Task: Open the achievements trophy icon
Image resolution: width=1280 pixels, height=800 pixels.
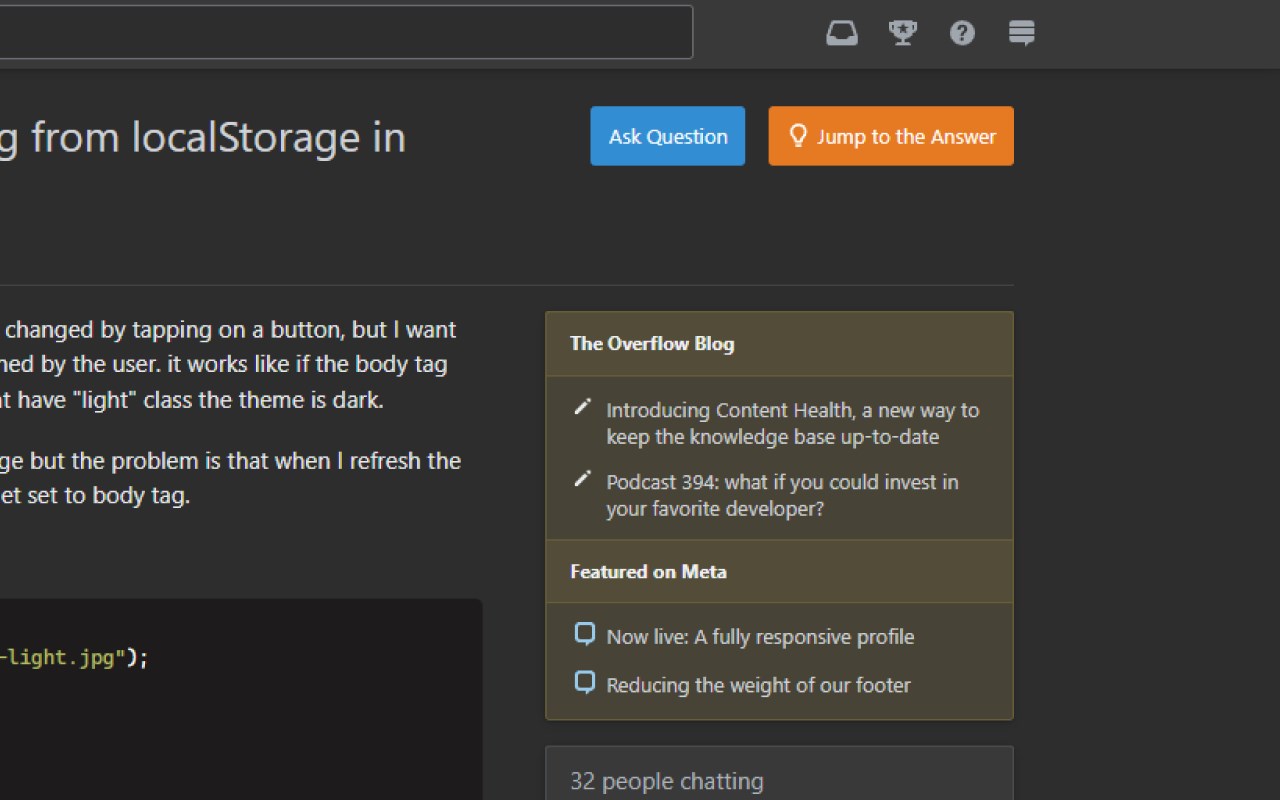Action: pos(903,34)
